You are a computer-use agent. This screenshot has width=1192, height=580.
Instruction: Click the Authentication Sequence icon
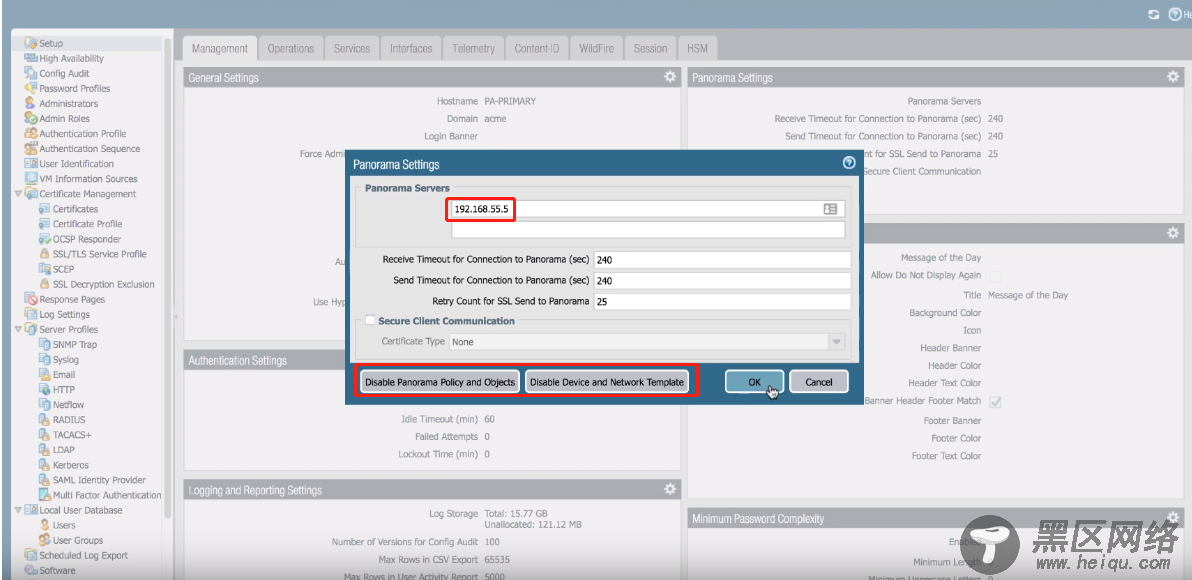click(x=31, y=148)
